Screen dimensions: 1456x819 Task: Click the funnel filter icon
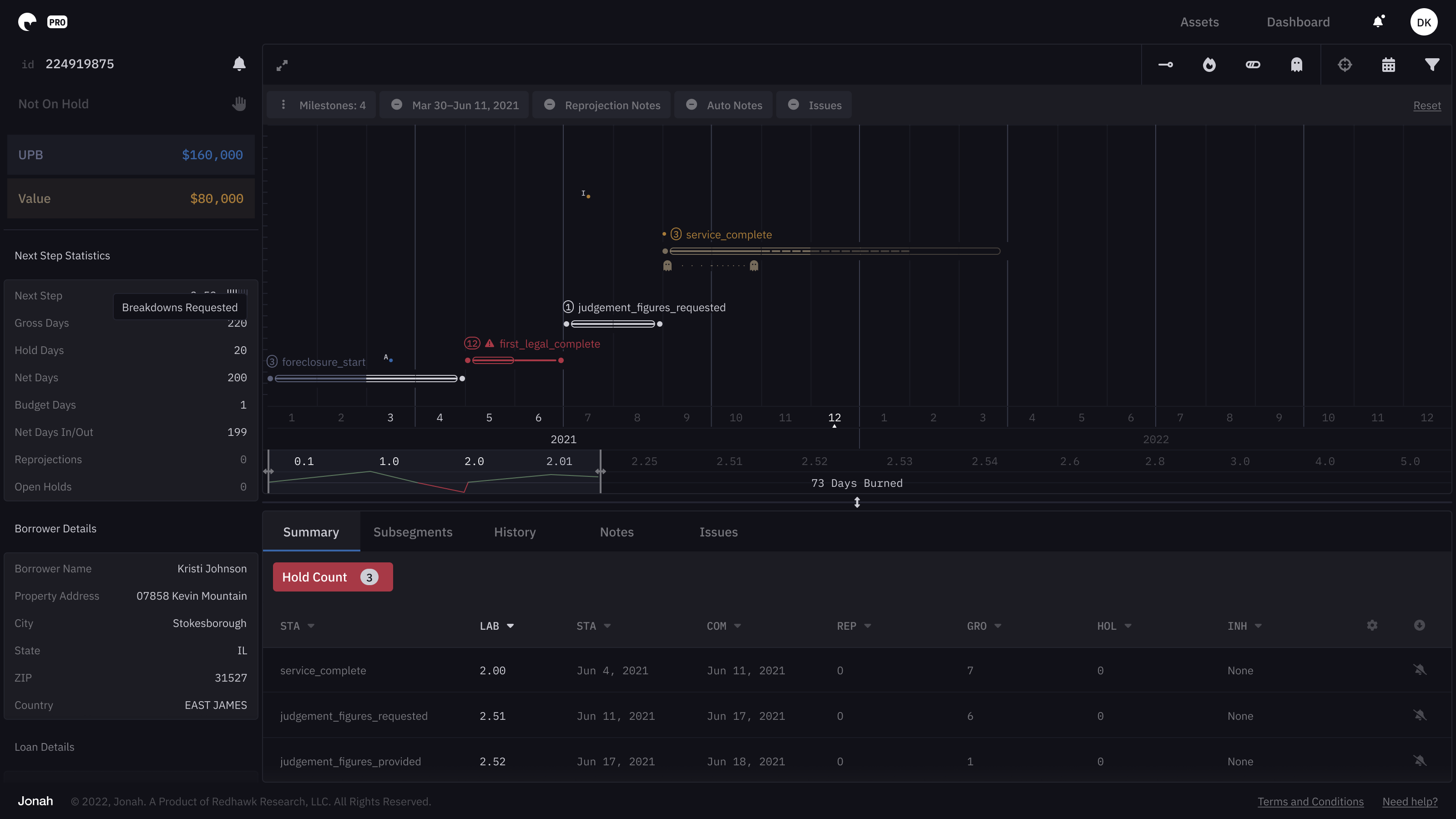pos(1432,65)
